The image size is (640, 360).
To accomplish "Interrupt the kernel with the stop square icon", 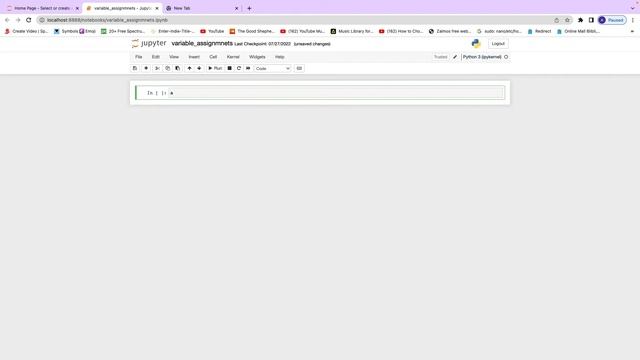I will (x=229, y=68).
